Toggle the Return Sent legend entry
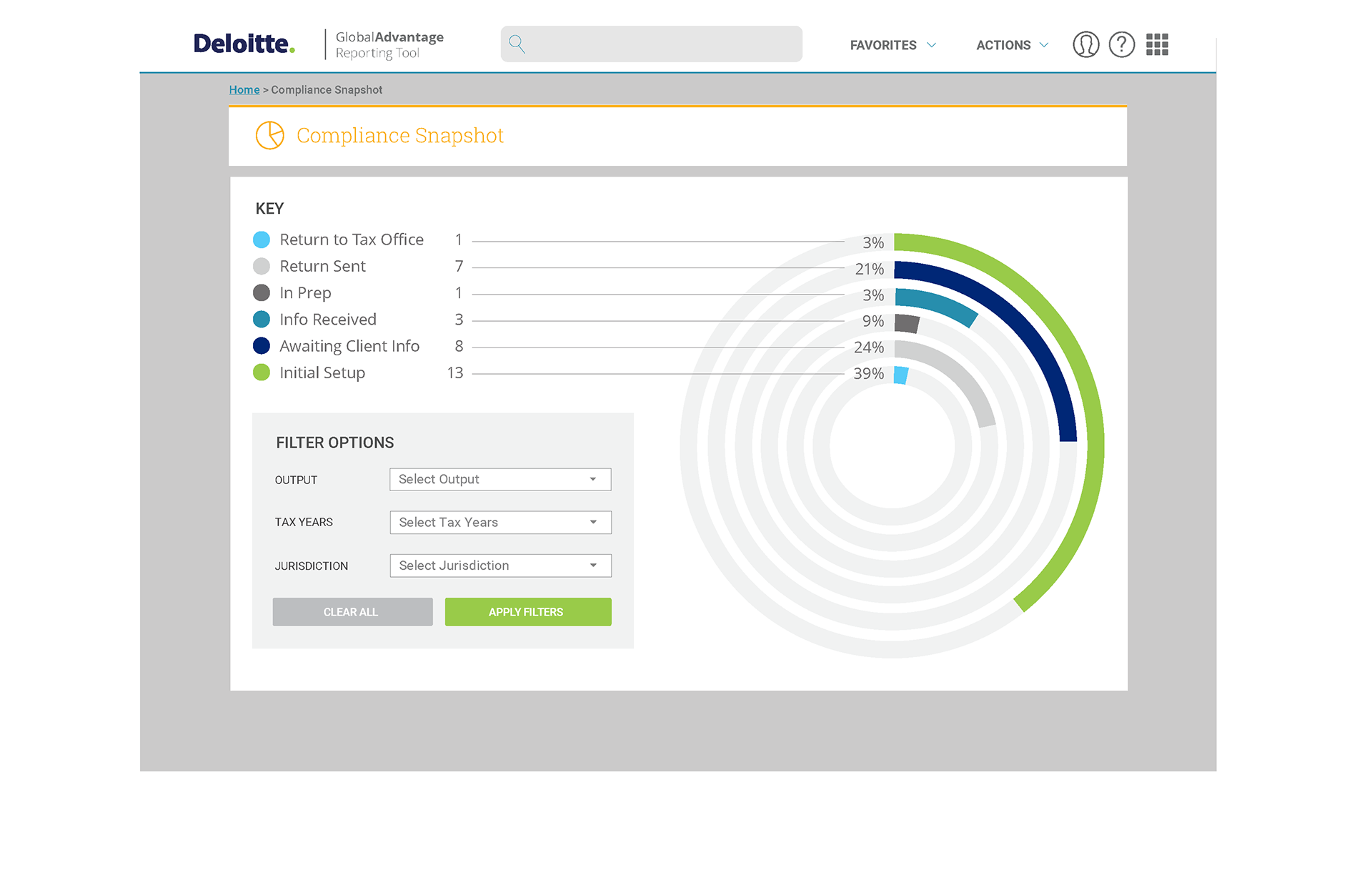This screenshot has height=888, width=1372. coord(262,266)
